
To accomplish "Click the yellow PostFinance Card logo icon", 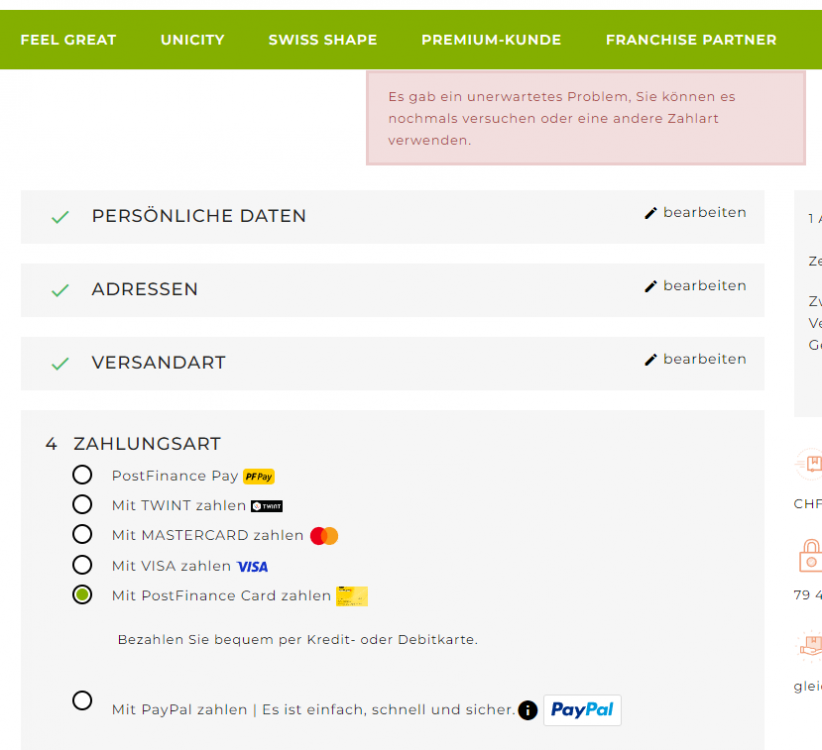I will pos(350,596).
